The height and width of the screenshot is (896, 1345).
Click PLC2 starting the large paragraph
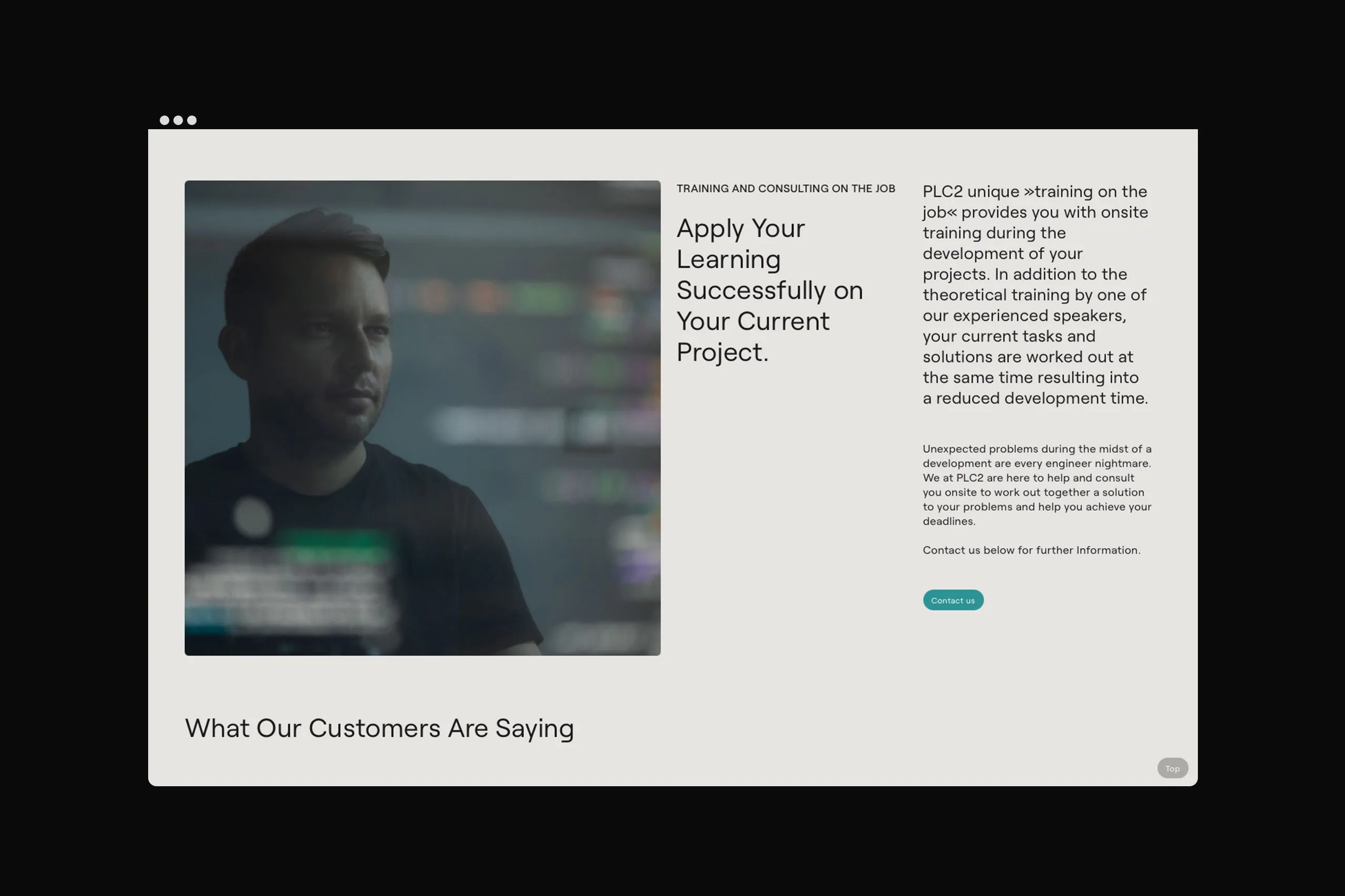(x=943, y=191)
